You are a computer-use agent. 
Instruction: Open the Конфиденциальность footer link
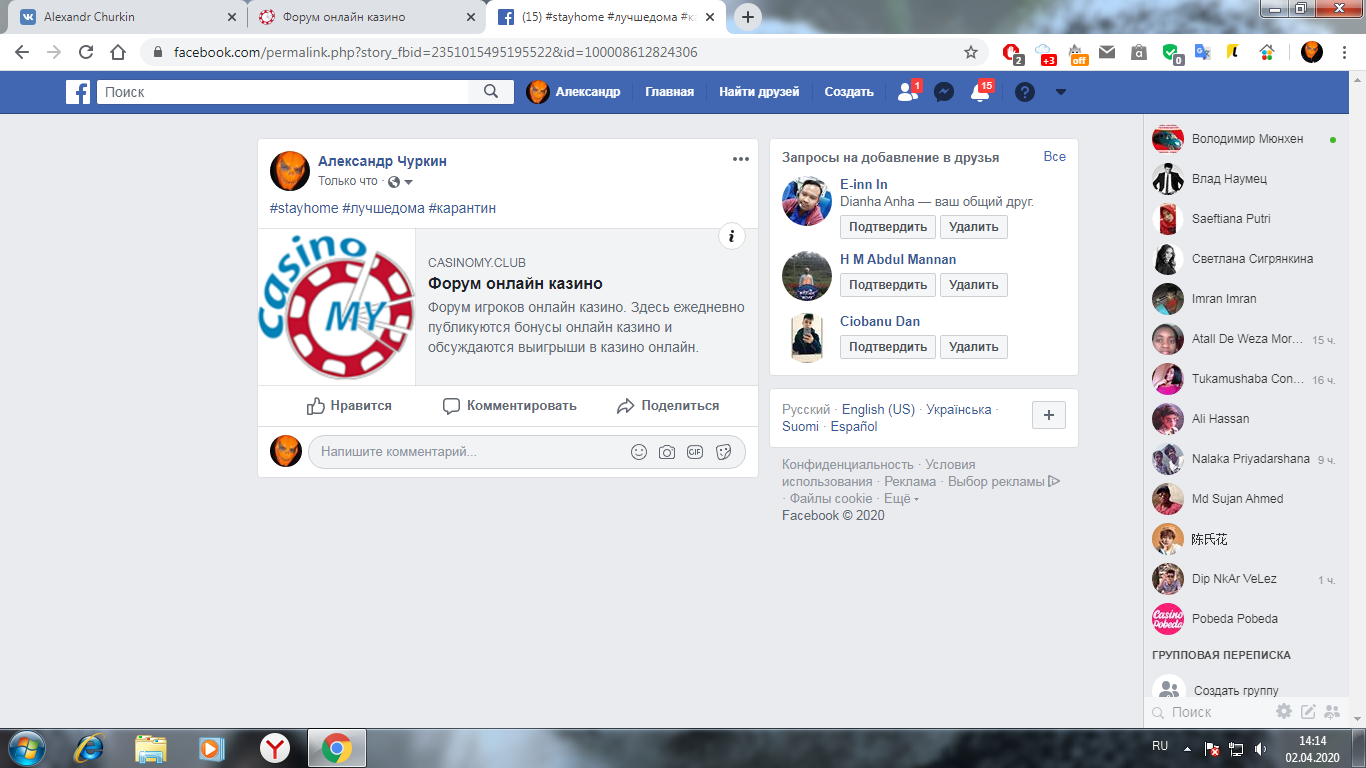(848, 465)
